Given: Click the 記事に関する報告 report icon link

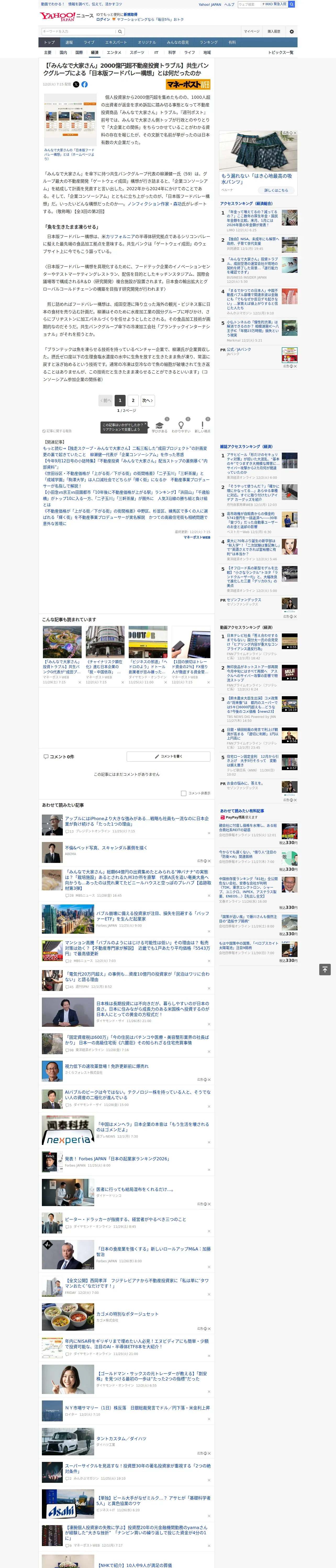Looking at the screenshot, I should tap(57, 431).
